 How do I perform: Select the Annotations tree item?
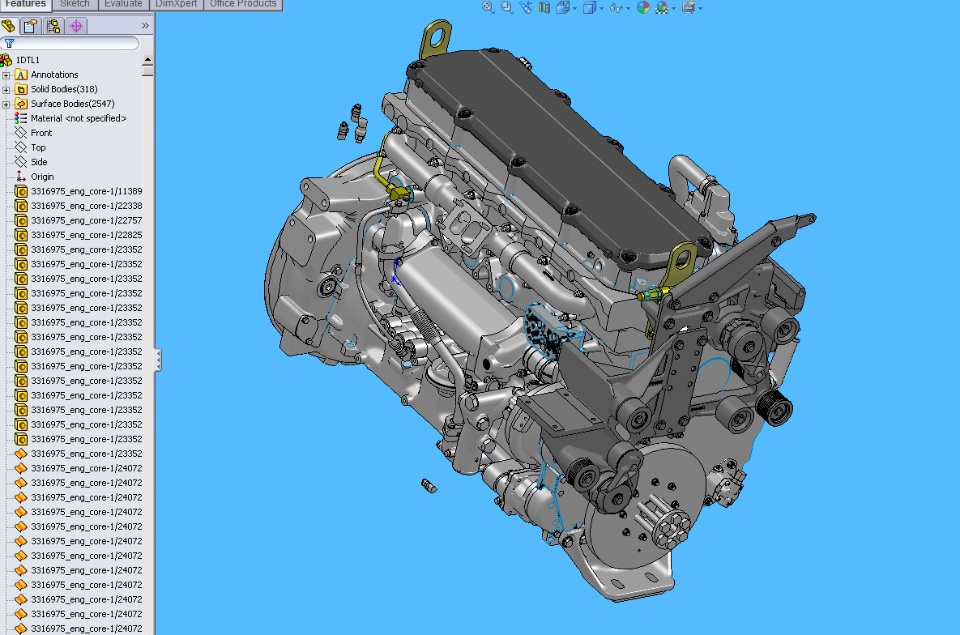(54, 75)
